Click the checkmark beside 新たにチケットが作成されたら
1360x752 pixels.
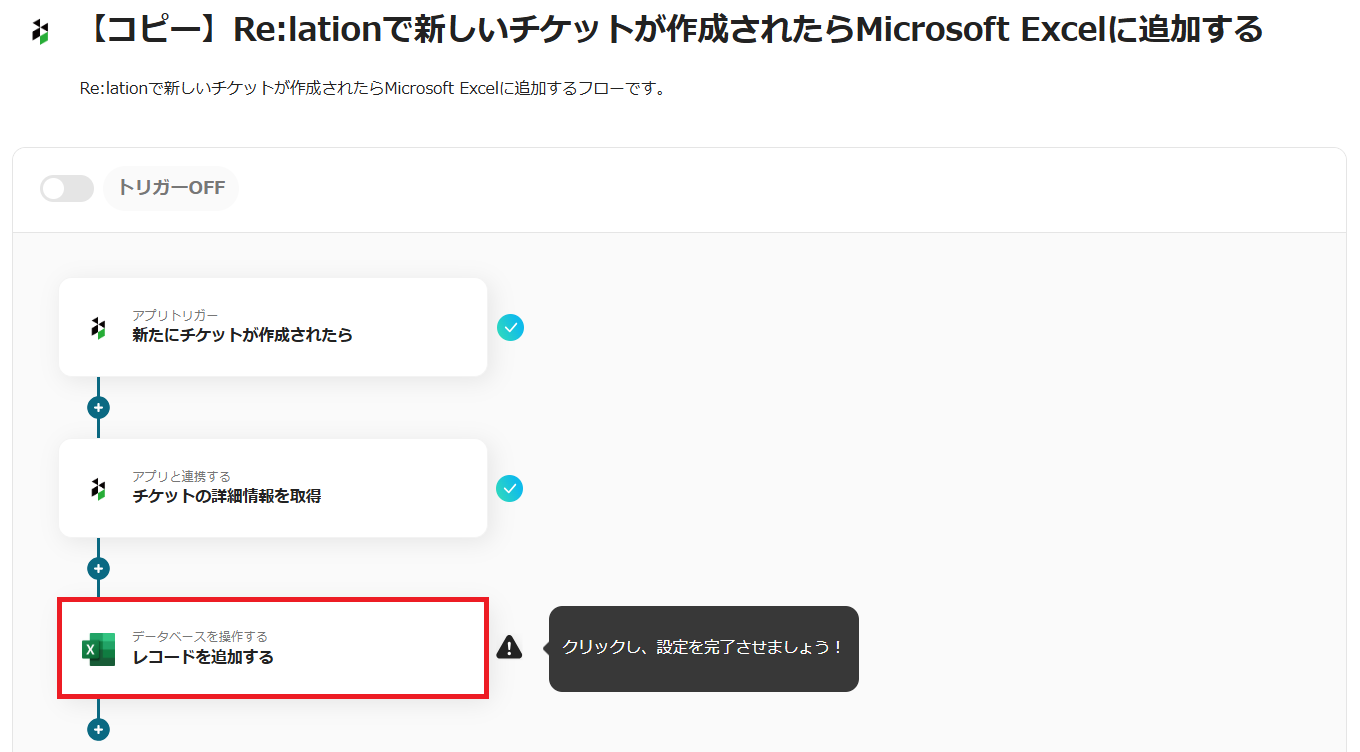tap(510, 327)
